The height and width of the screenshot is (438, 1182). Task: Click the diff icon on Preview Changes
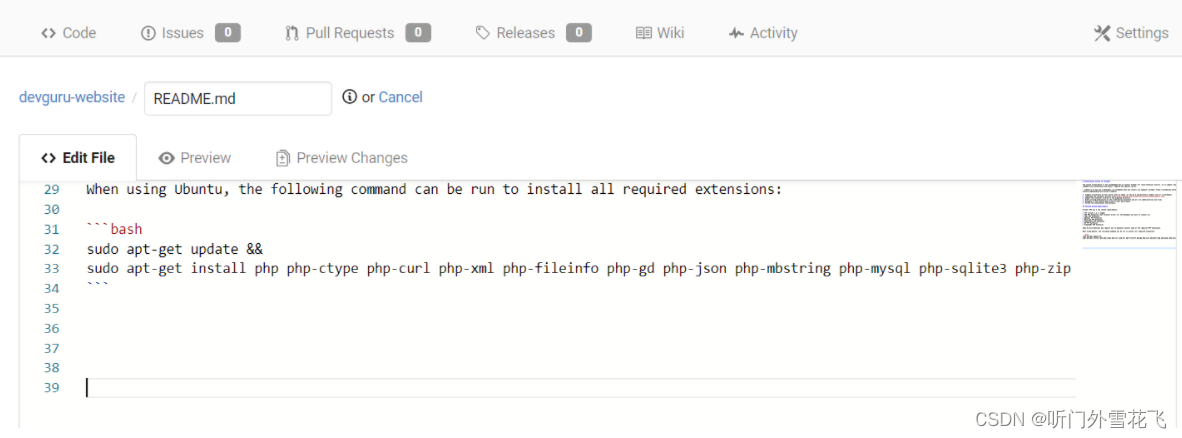point(283,158)
